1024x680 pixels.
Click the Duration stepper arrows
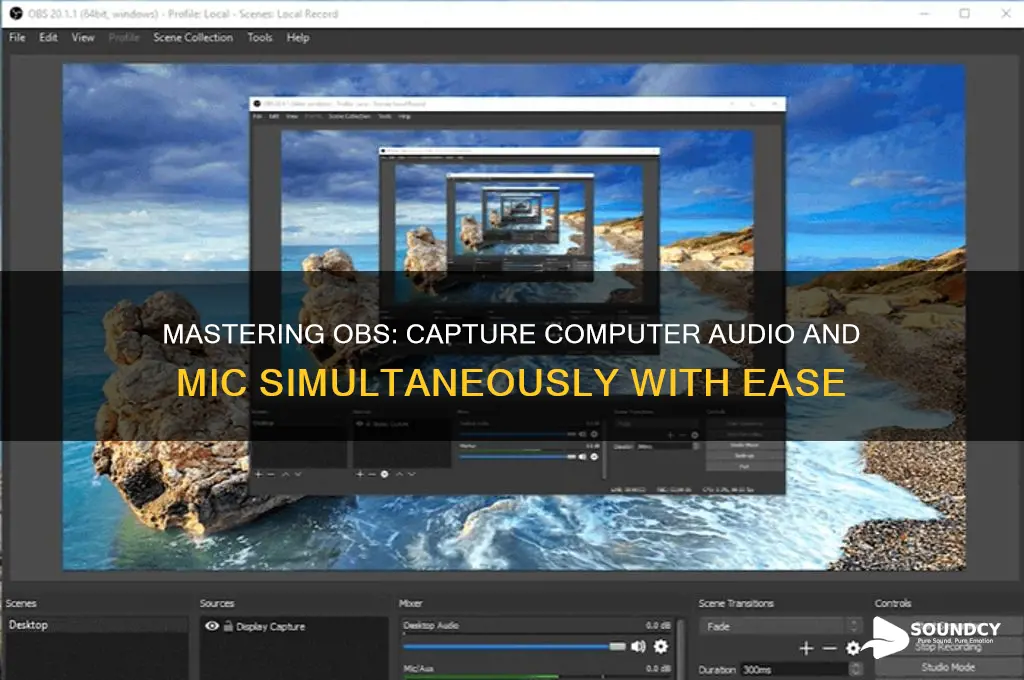855,670
